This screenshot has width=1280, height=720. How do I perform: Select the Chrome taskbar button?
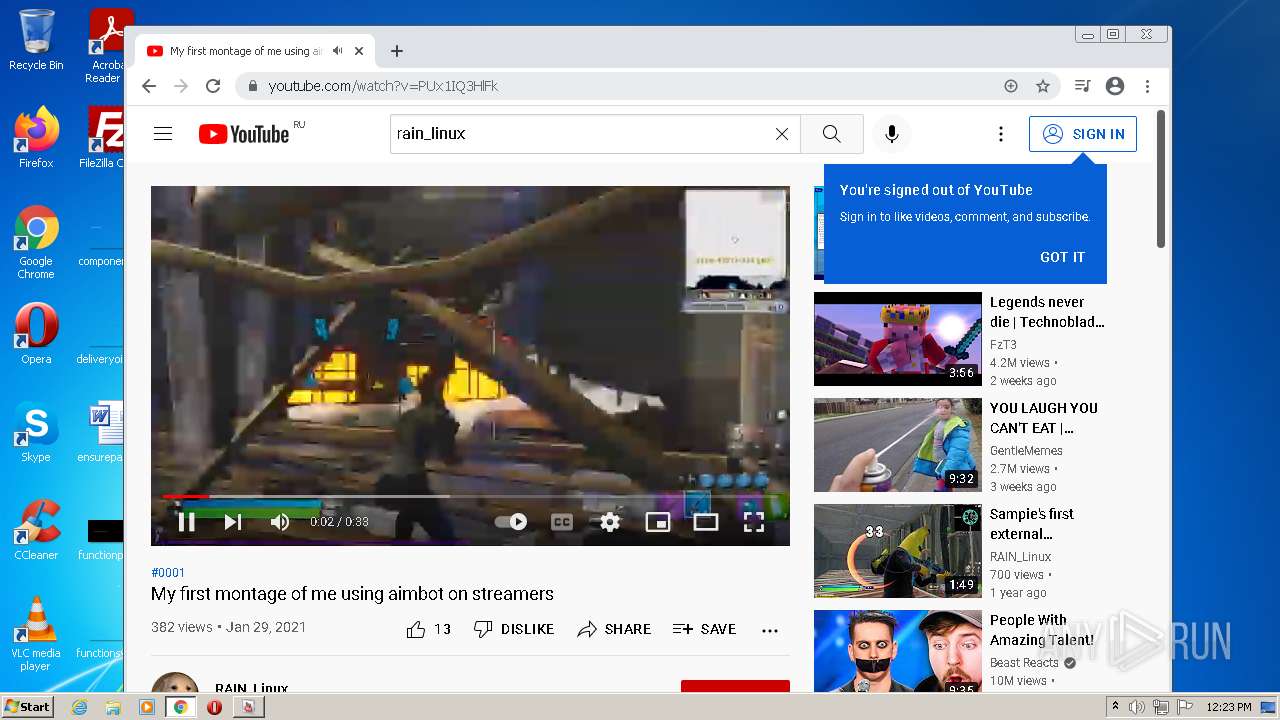click(x=180, y=707)
